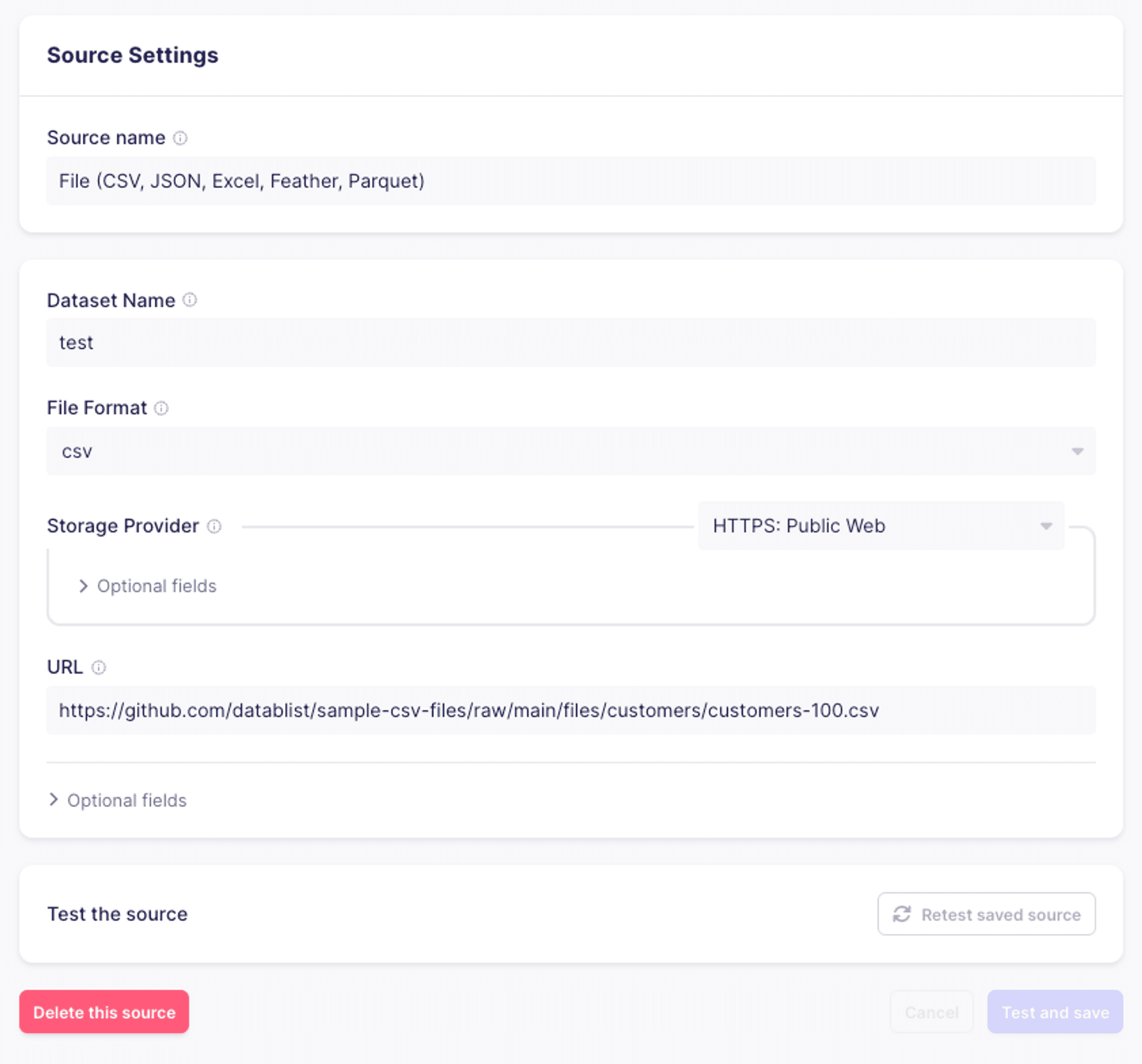Click the caret on the File Format selector
This screenshot has width=1142, height=1064.
(x=1077, y=452)
